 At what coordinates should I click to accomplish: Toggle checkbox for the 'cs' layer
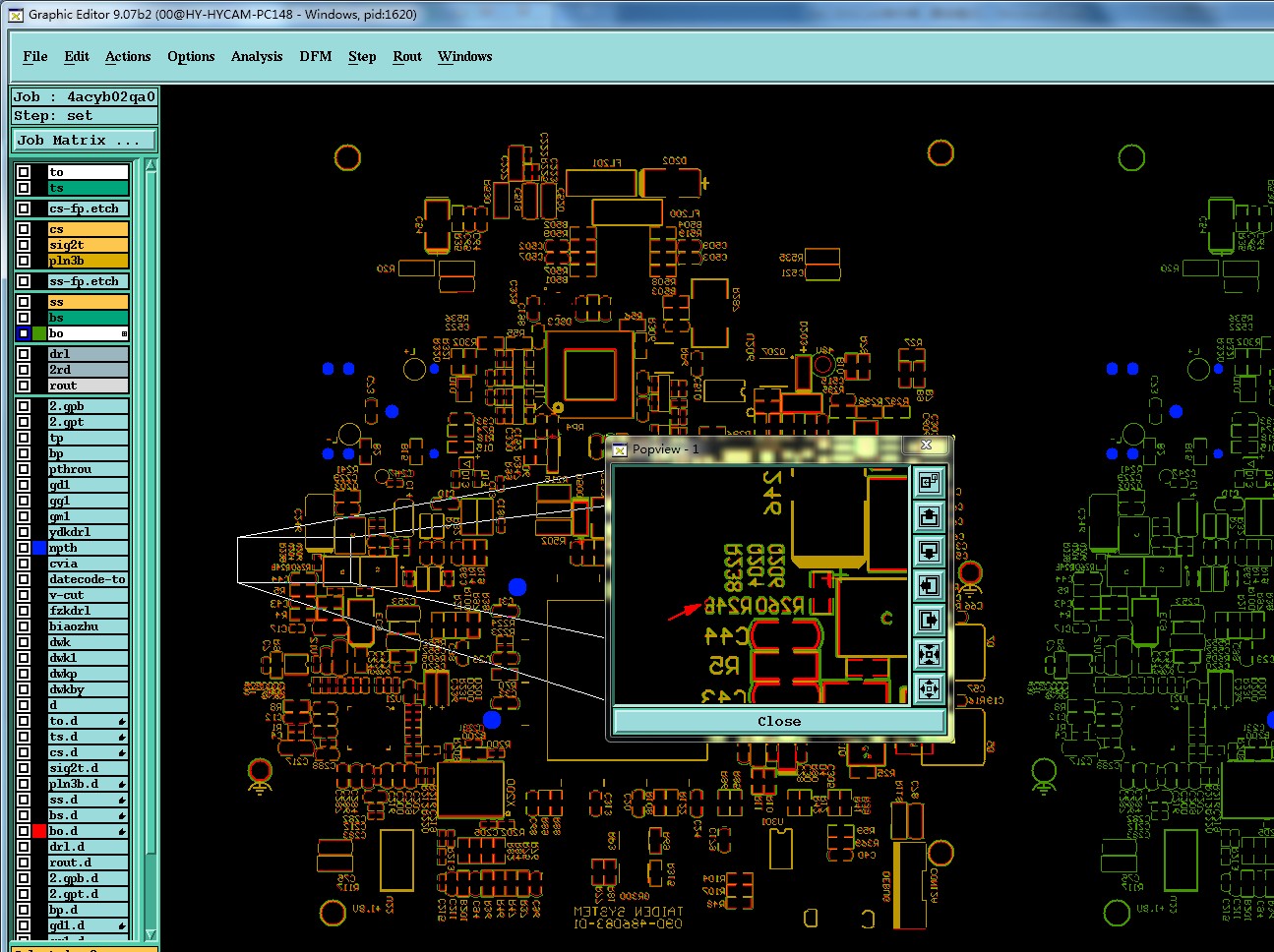pyautogui.click(x=24, y=229)
